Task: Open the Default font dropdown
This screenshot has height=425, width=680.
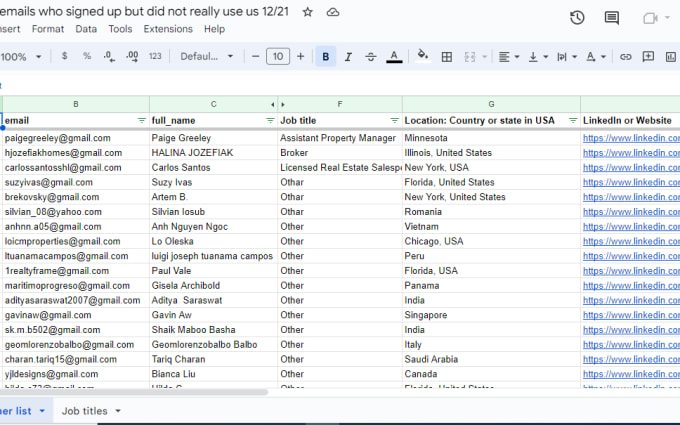Action: pos(206,57)
